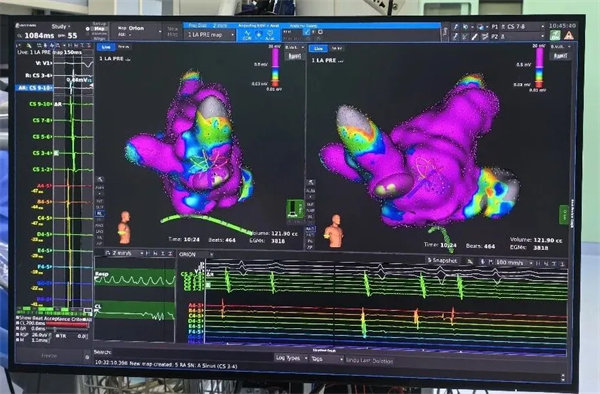
Task: Adjust the red CL acceptance slider
Action: tap(67, 325)
